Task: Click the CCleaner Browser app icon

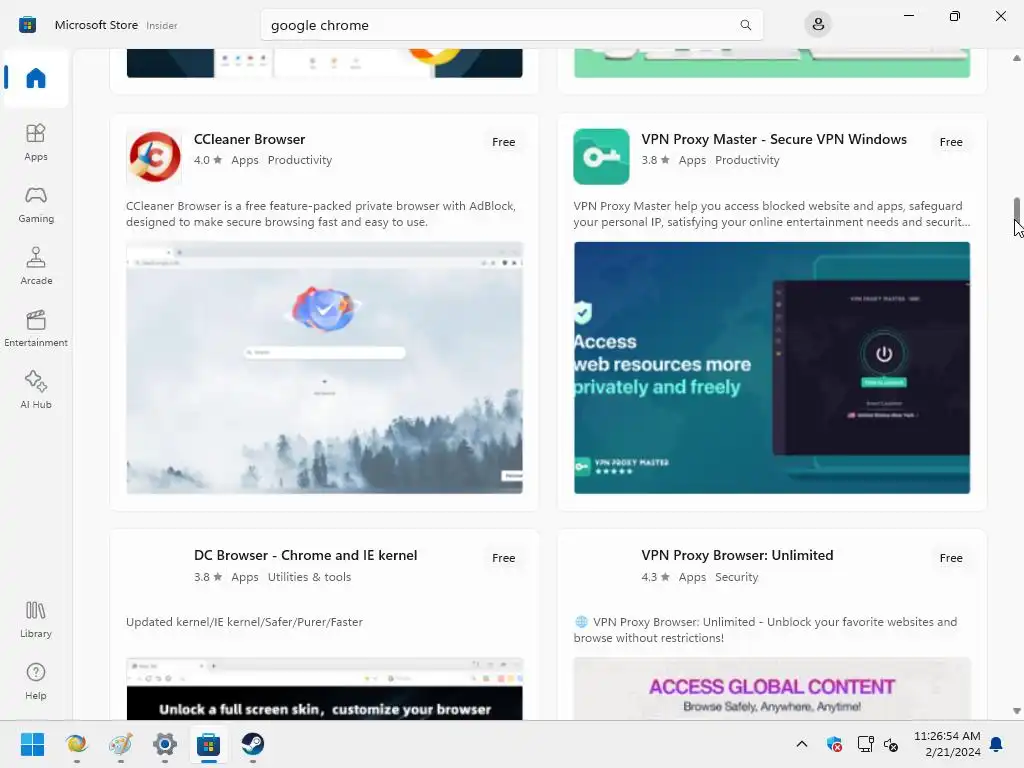Action: coord(155,157)
